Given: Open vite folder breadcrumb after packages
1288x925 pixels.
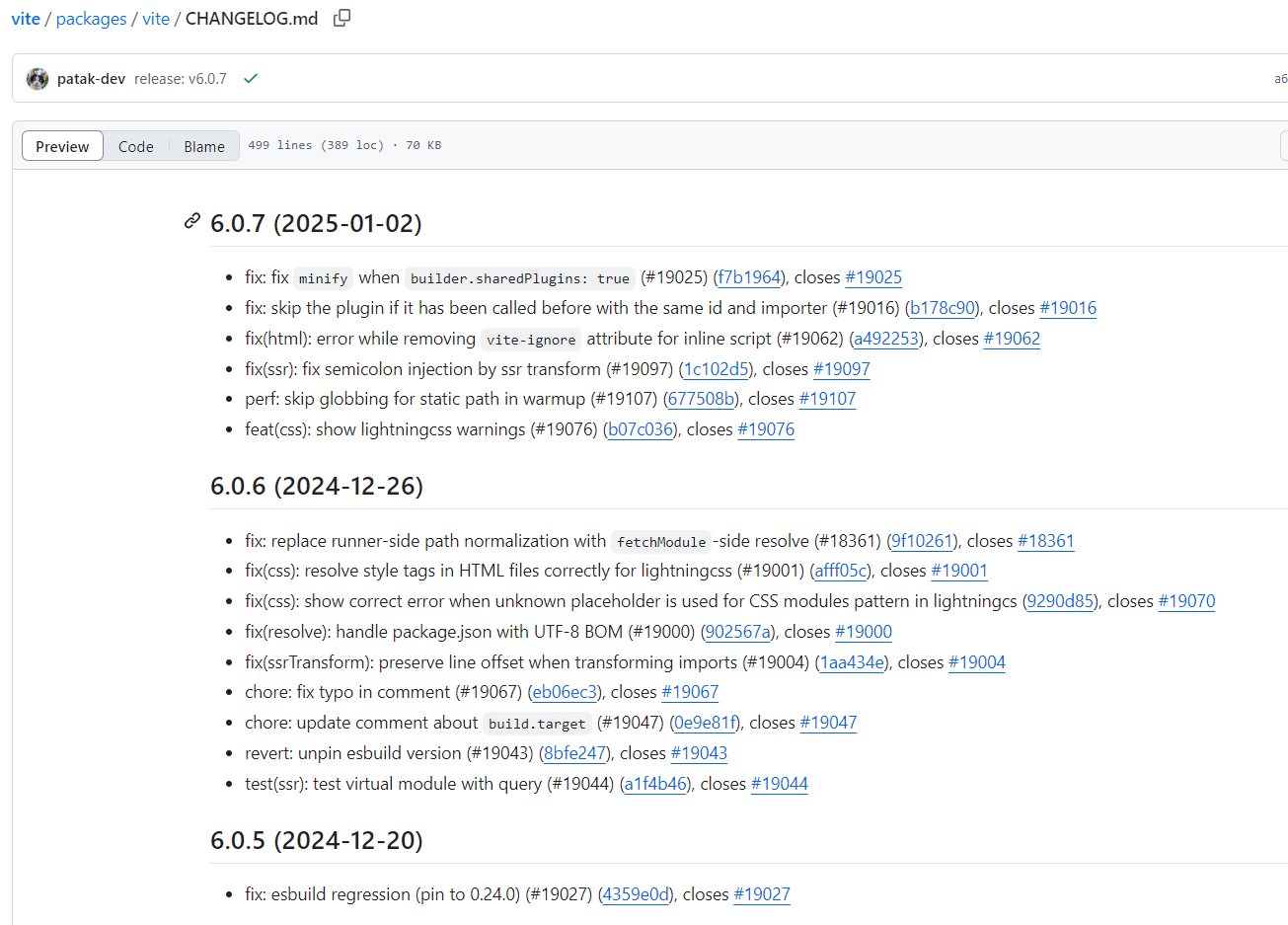Looking at the screenshot, I should pyautogui.click(x=156, y=19).
